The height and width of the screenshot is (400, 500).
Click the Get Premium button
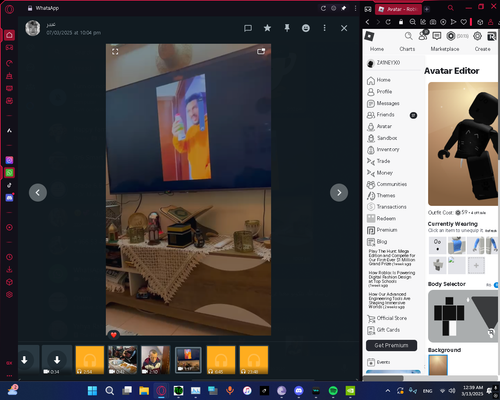[x=391, y=345]
